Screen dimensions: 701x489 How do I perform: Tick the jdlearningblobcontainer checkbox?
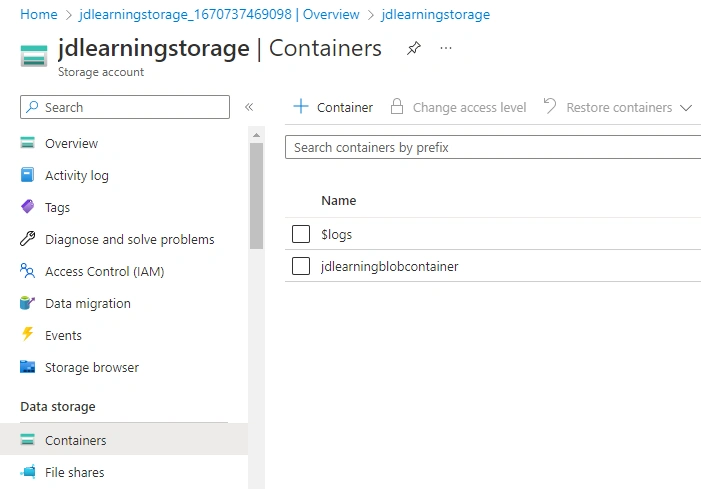coord(301,266)
